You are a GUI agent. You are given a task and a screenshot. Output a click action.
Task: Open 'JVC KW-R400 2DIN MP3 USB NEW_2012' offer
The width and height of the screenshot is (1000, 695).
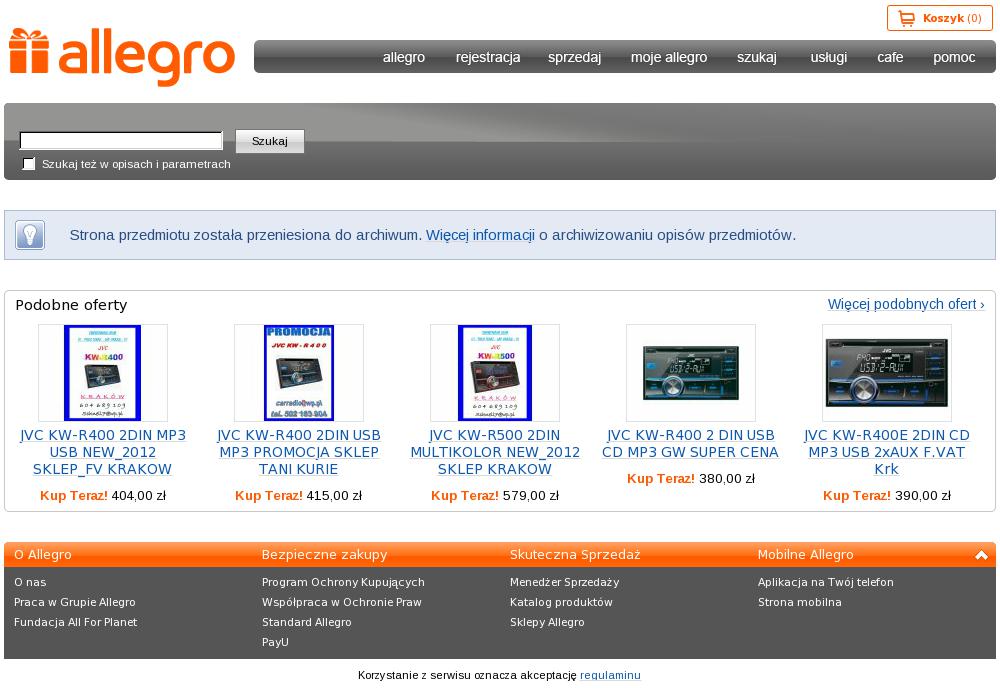click(103, 452)
